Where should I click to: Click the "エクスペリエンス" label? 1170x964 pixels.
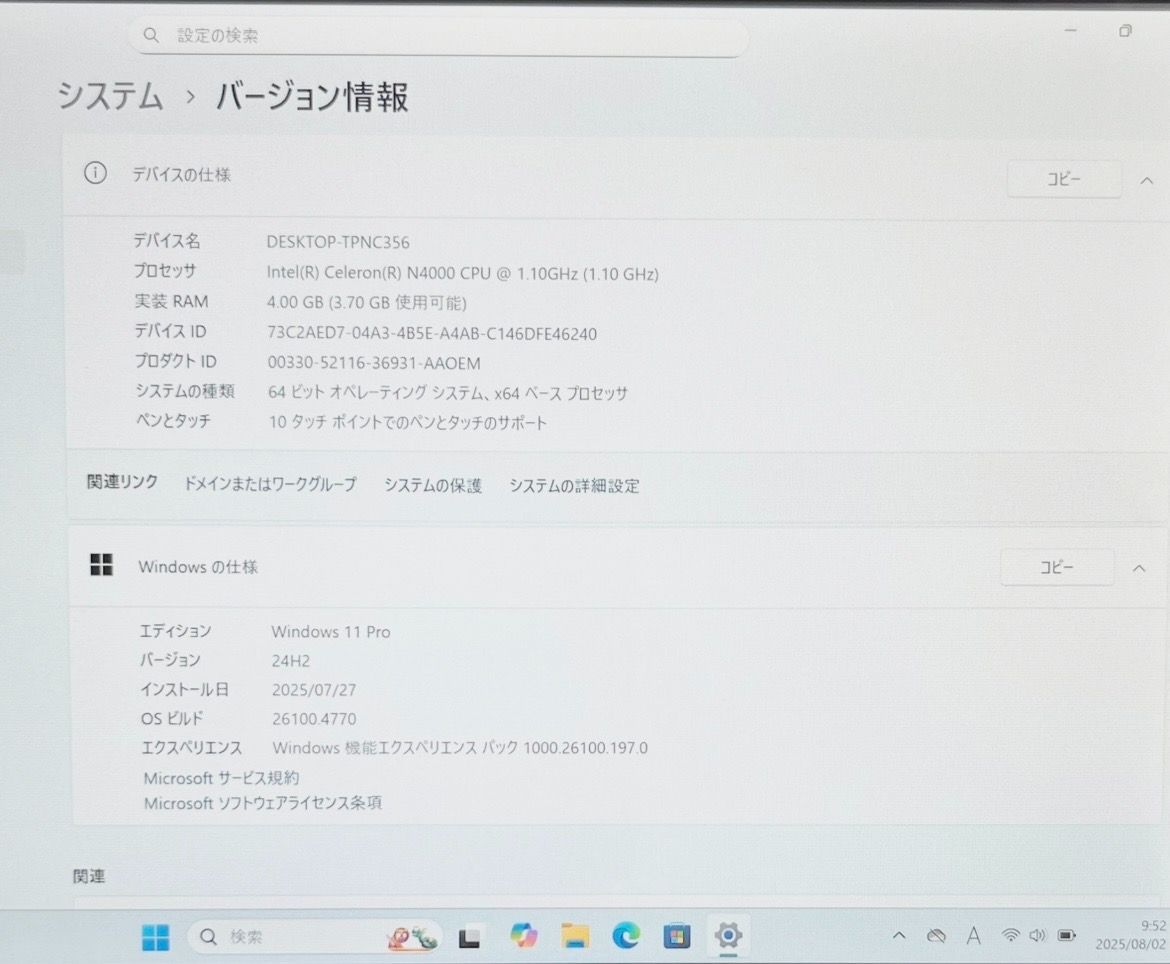tap(192, 748)
